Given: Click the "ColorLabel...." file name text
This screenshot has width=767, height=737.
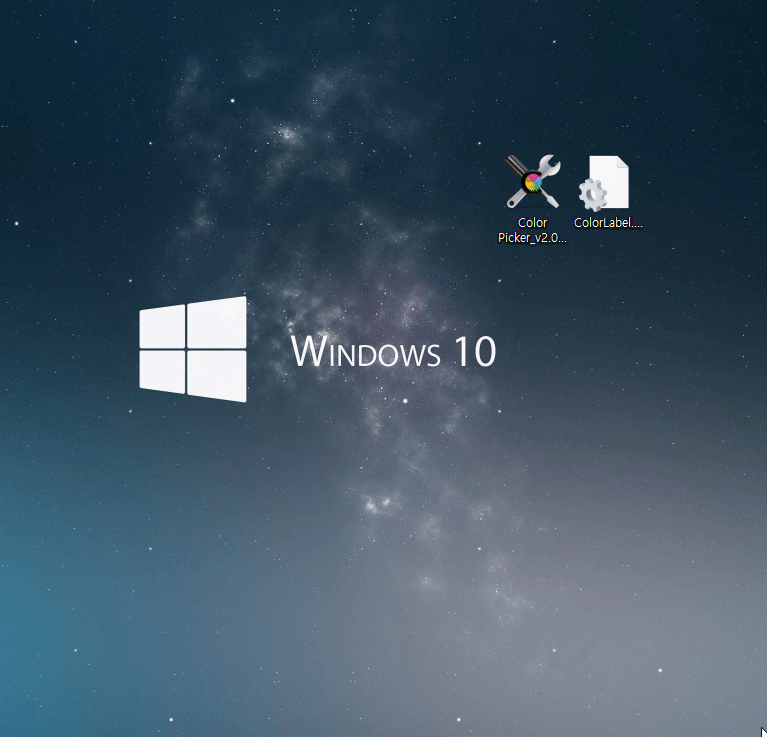Looking at the screenshot, I should [608, 223].
